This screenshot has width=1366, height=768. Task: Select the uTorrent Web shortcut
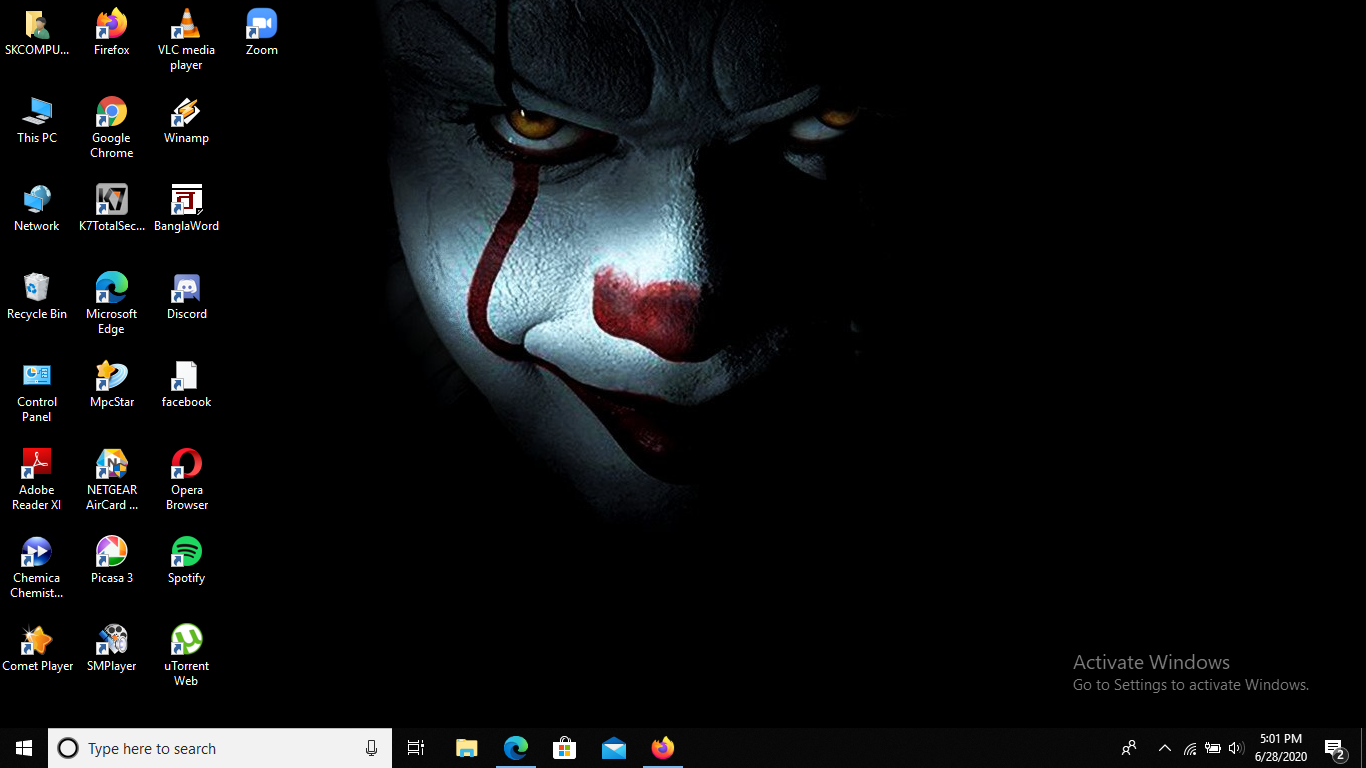tap(186, 656)
